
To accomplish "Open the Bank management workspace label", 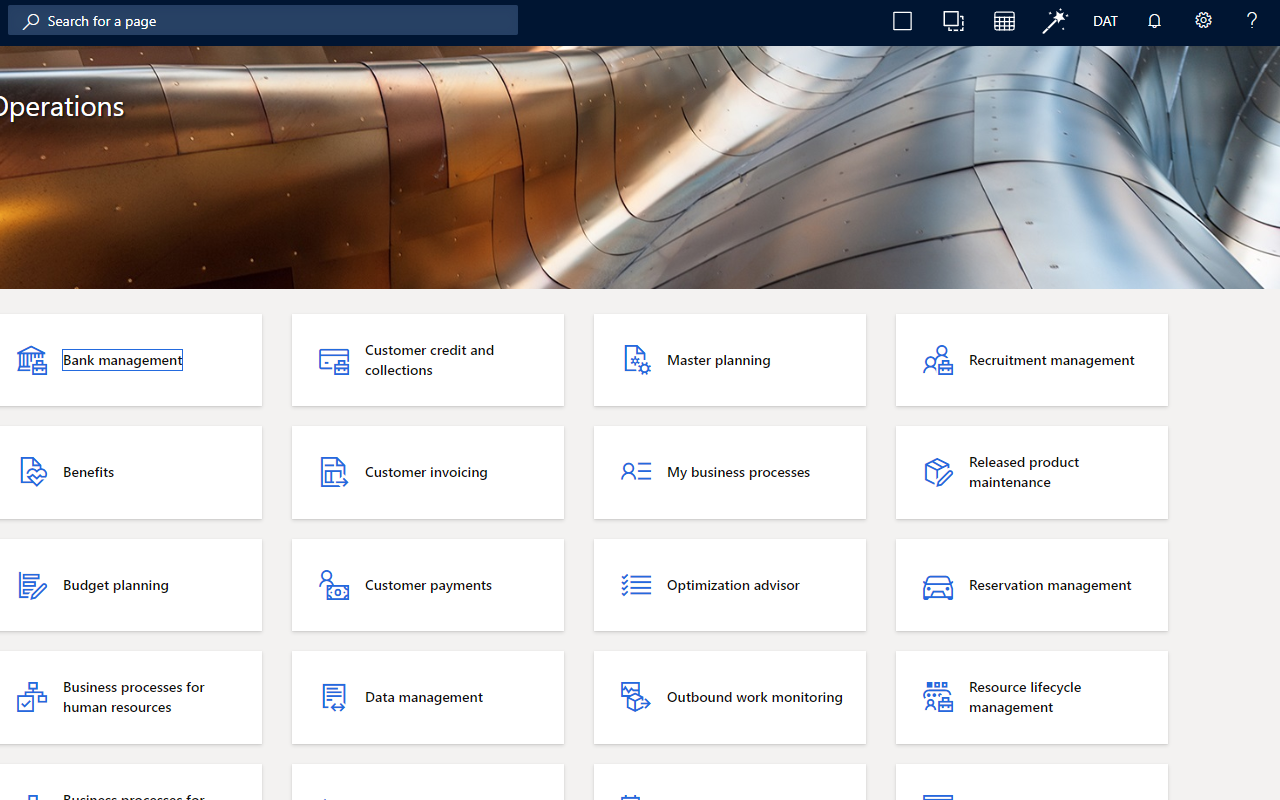I will click(122, 360).
